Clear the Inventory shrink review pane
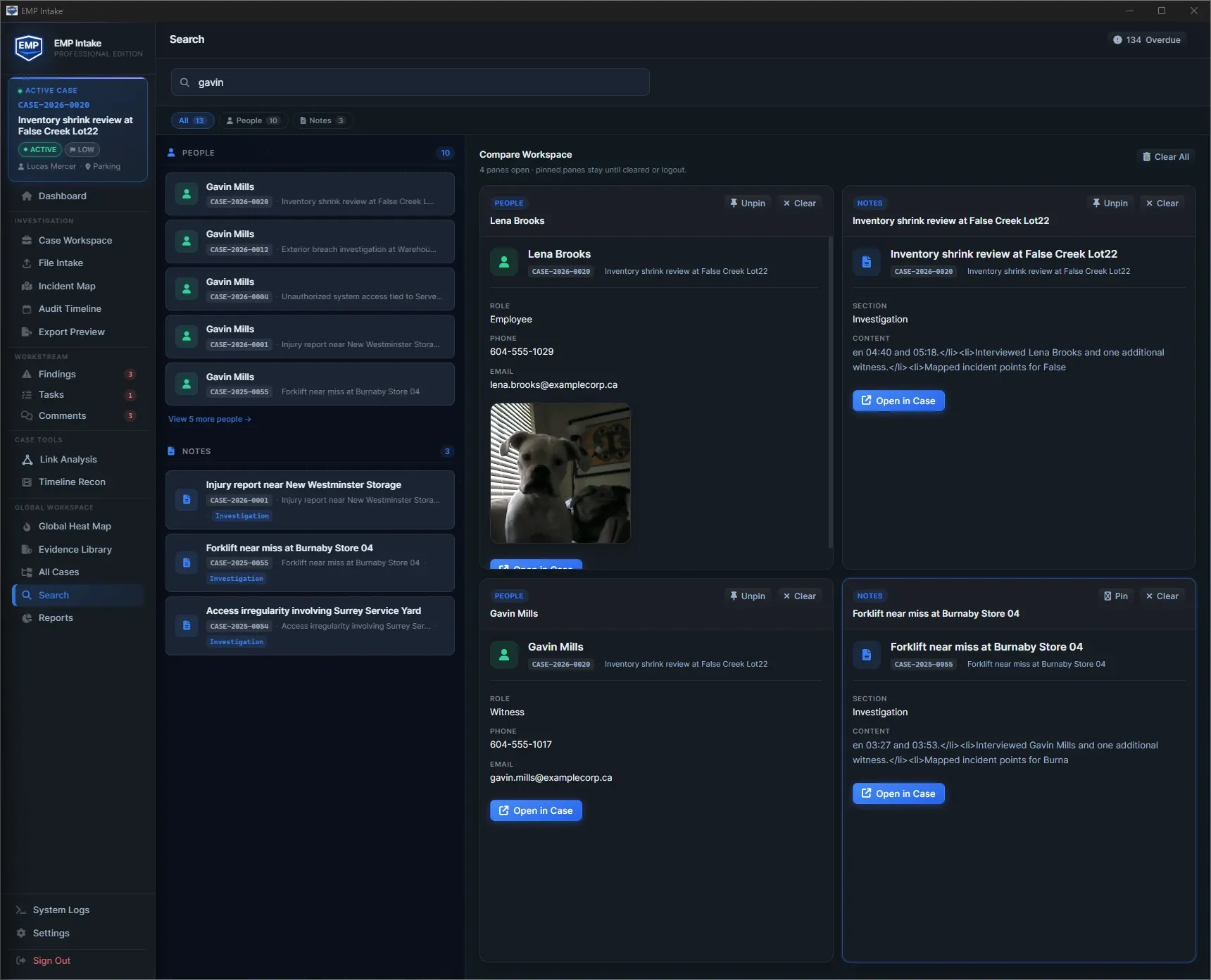The image size is (1211, 980). click(1162, 203)
